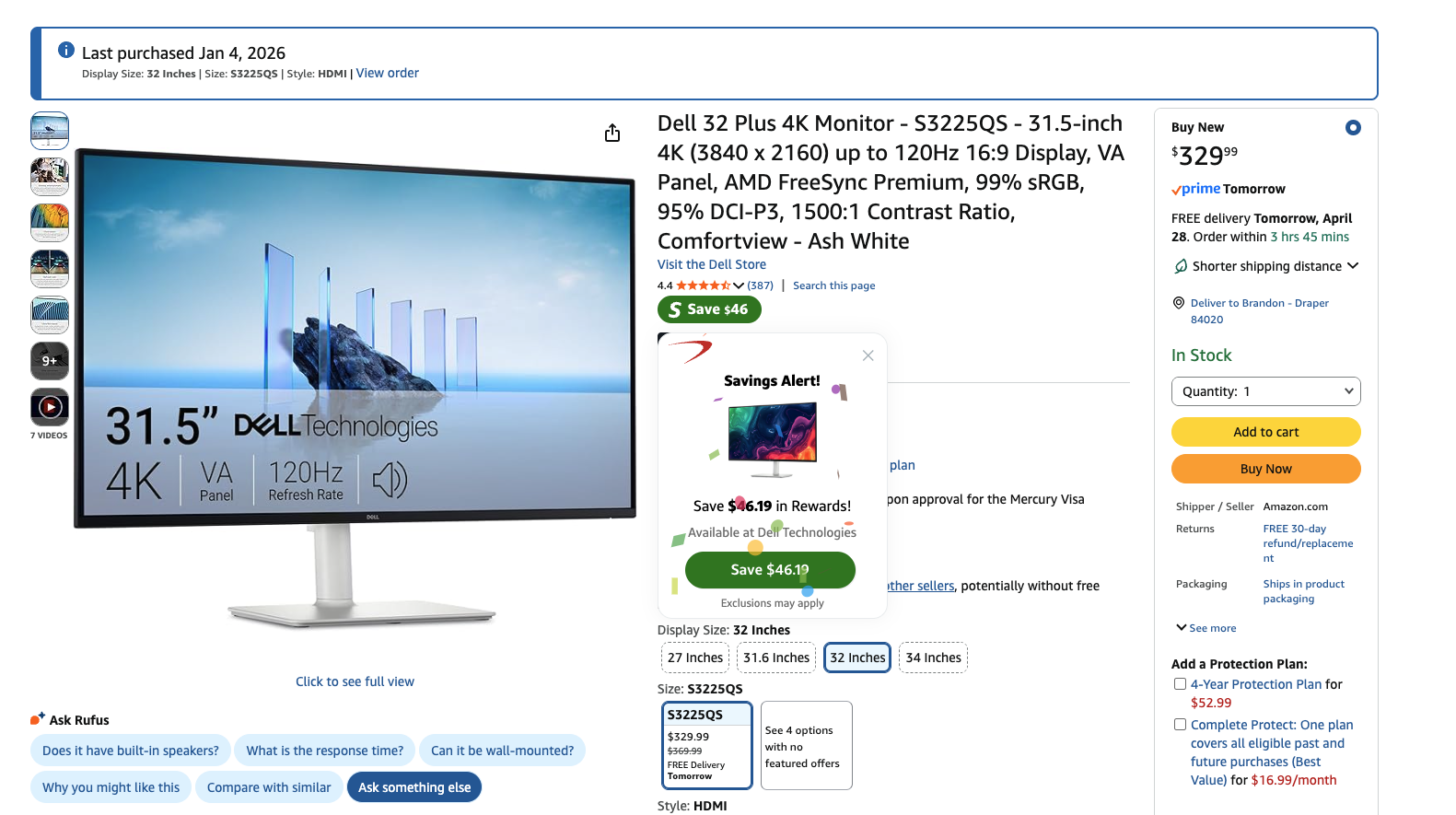Select the Buy New radio button

coord(1353,128)
